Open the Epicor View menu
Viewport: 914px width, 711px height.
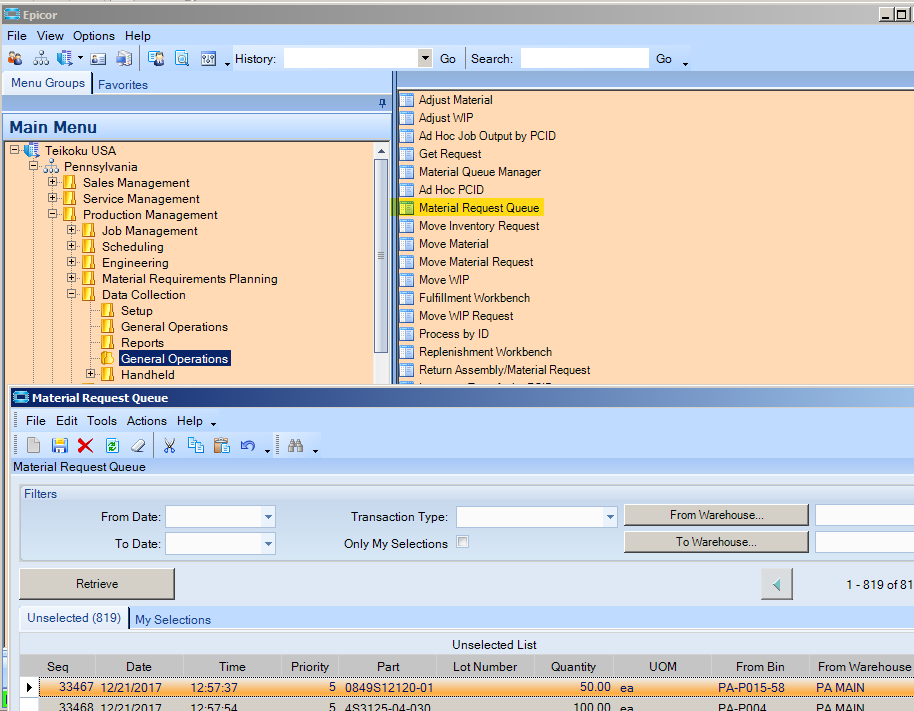[x=50, y=36]
